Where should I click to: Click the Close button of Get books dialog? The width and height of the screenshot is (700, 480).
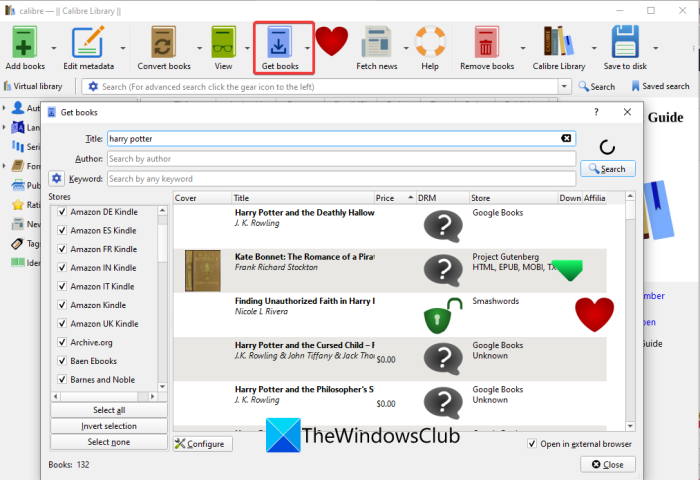tap(608, 464)
